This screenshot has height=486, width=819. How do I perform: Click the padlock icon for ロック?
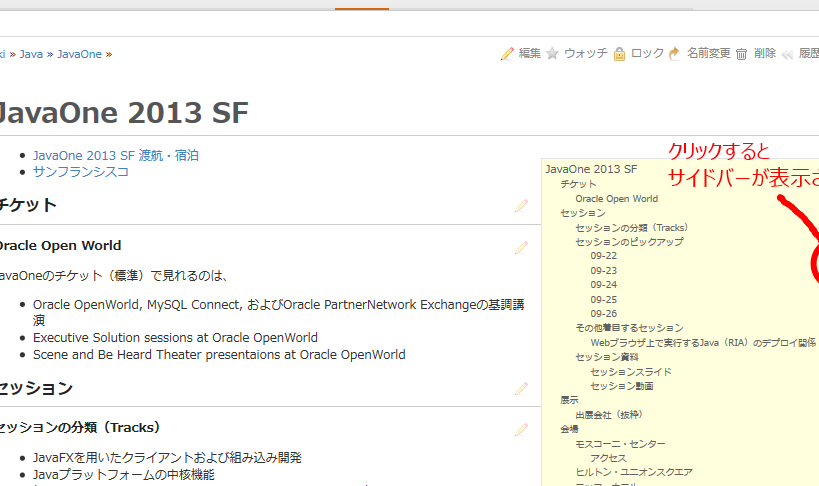click(620, 54)
